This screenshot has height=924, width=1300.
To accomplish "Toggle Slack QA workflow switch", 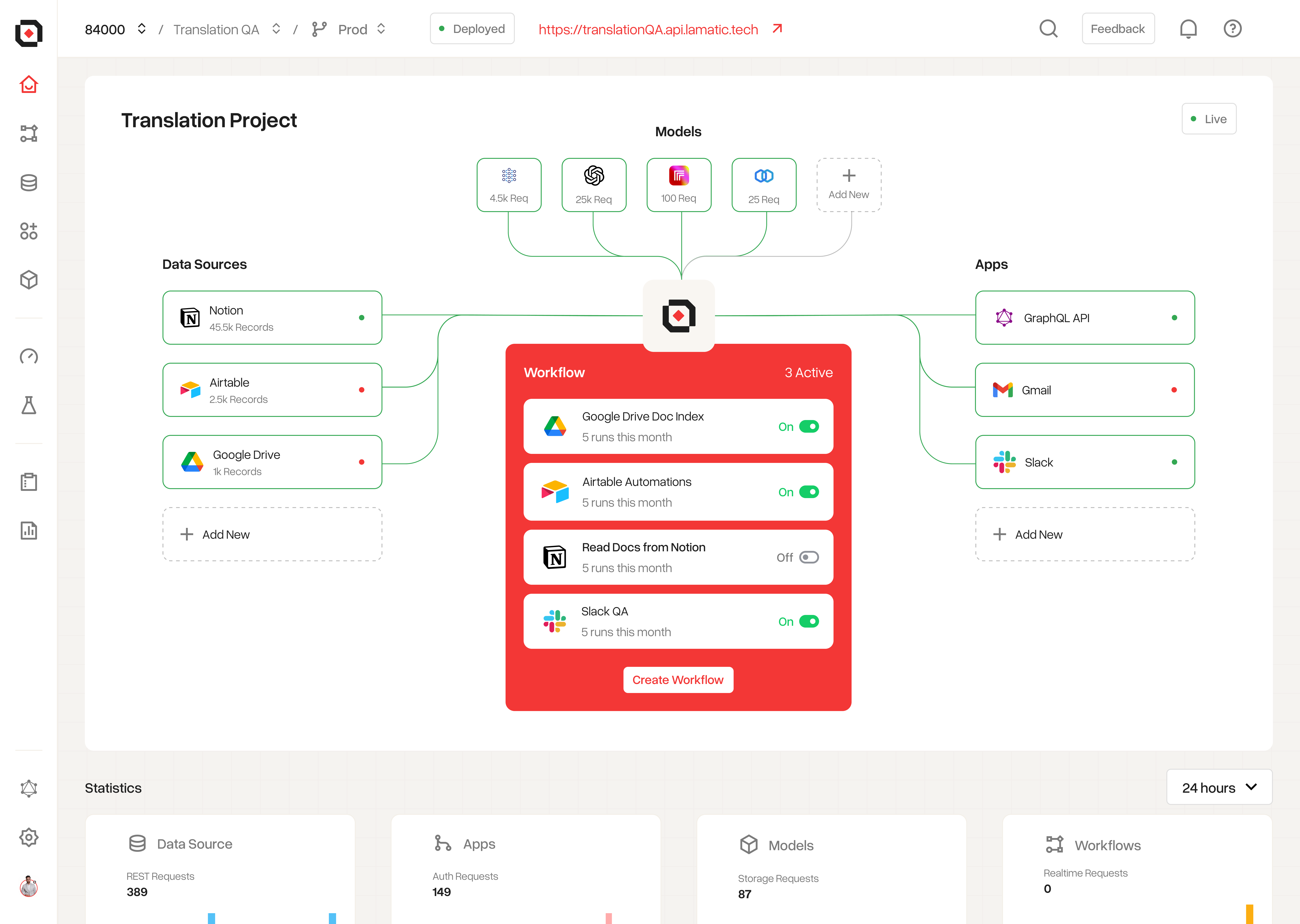I will [809, 621].
